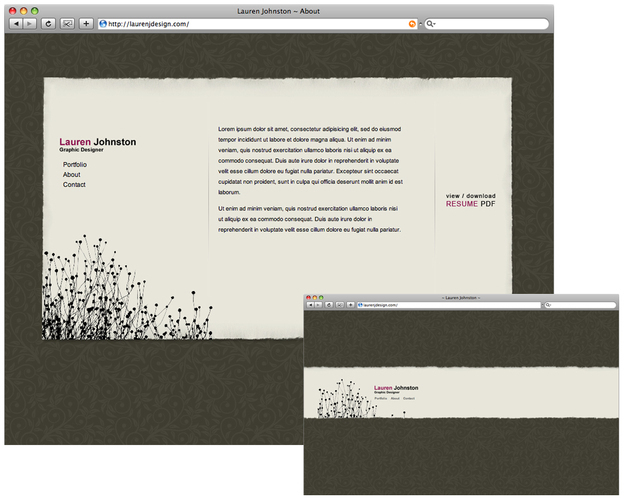
Task: Click the orange RSS/reload icon in the large window address bar
Action: pyautogui.click(x=412, y=24)
